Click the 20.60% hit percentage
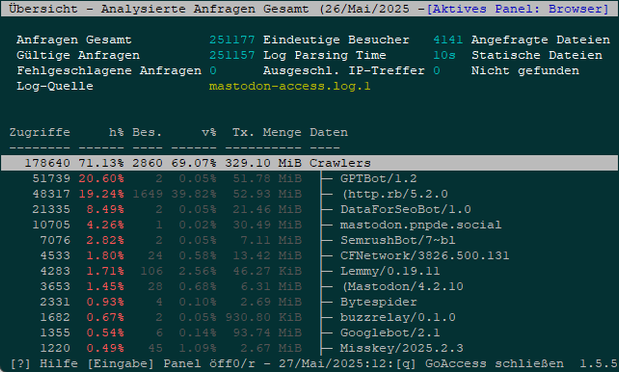Screen dimensions: 619x372 [x=101, y=178]
